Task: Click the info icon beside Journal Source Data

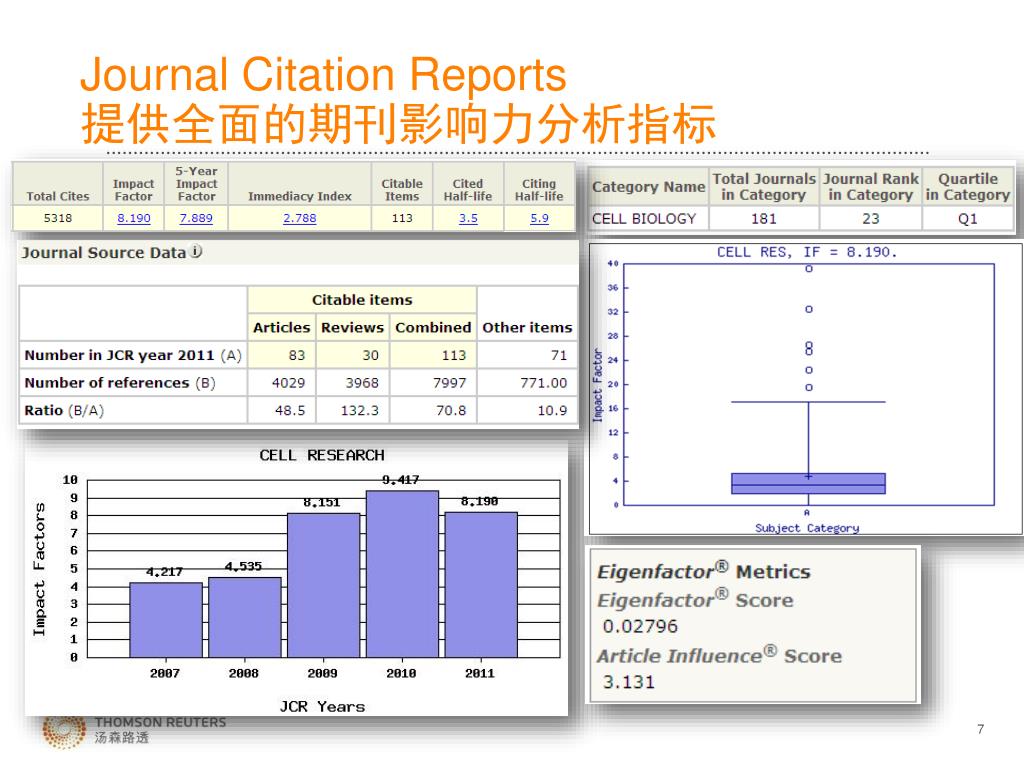Action: [196, 251]
